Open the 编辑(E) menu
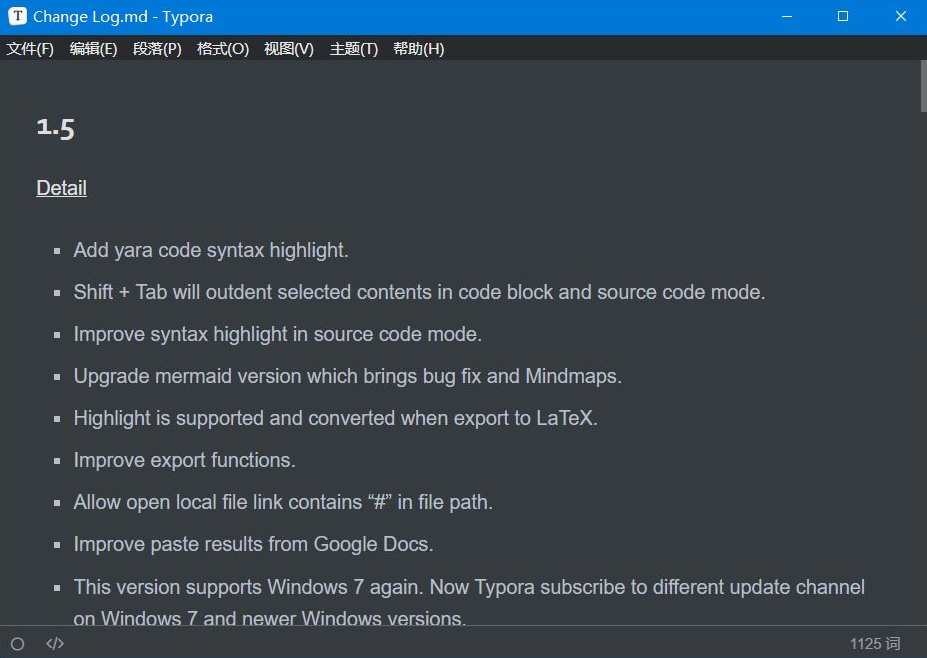This screenshot has width=927, height=658. pos(93,48)
